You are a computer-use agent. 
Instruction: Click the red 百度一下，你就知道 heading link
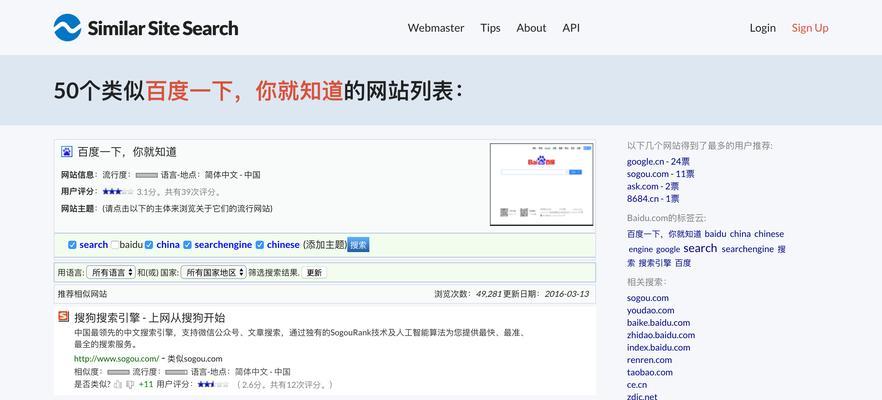(x=244, y=91)
